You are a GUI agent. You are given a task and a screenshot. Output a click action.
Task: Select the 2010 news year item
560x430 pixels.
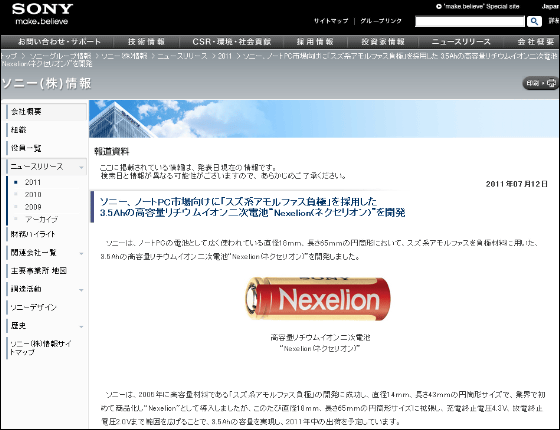[33, 195]
